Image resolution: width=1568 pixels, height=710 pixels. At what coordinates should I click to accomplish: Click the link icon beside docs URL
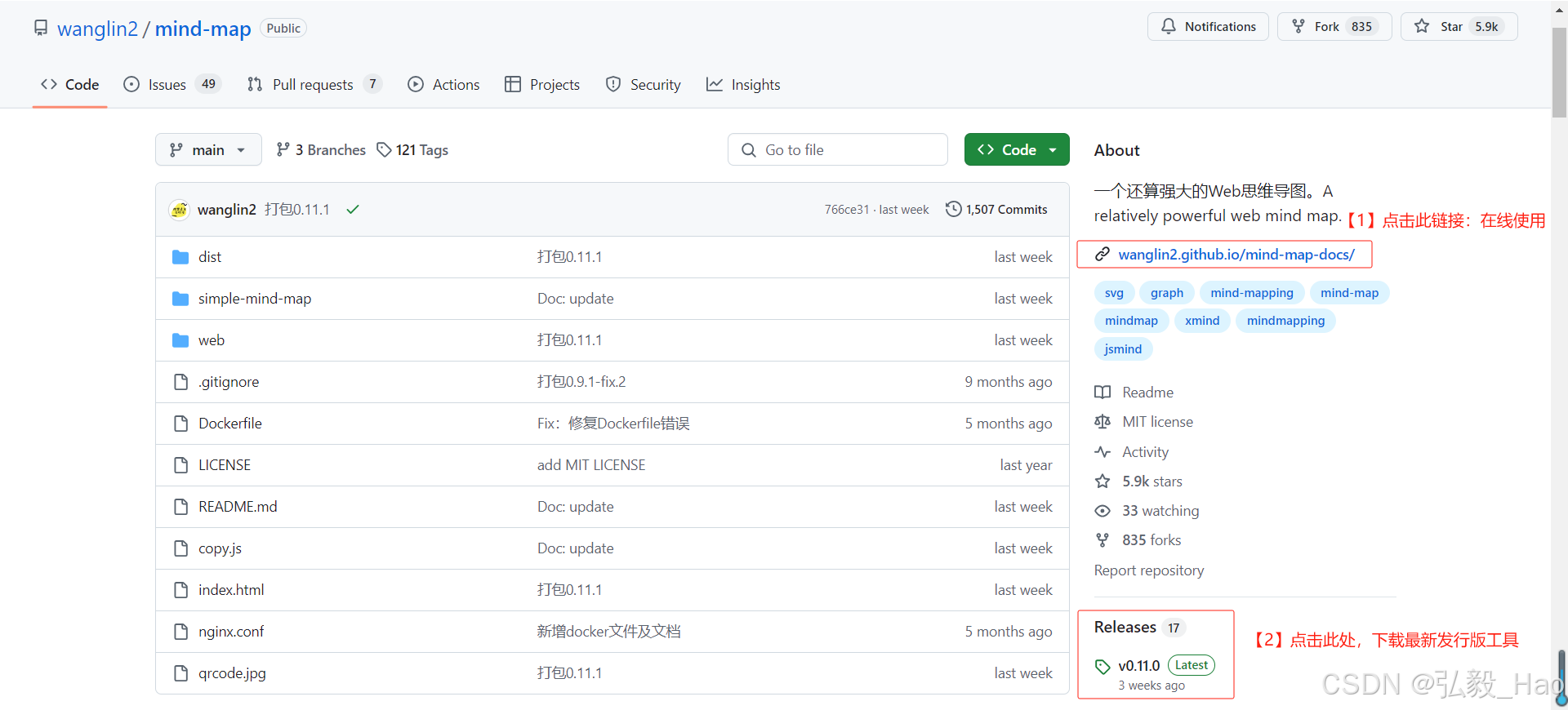point(1102,255)
